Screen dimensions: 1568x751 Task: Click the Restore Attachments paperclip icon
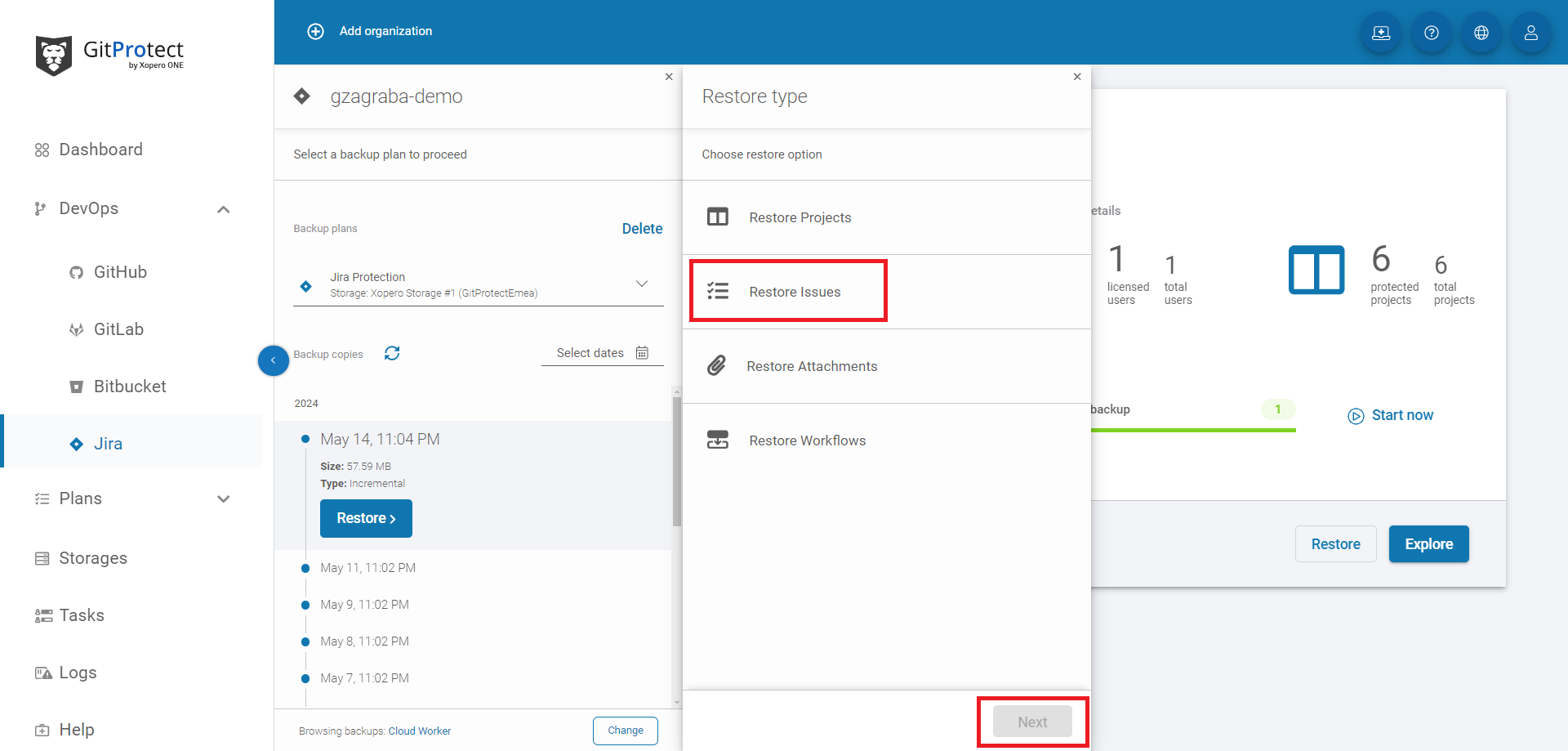tap(717, 365)
